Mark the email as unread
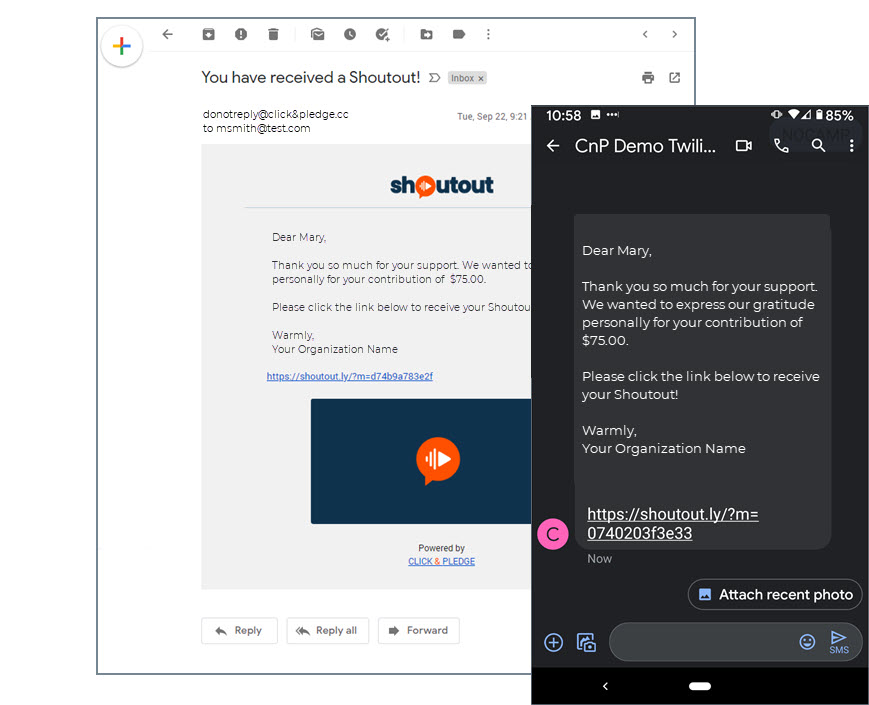 [318, 34]
